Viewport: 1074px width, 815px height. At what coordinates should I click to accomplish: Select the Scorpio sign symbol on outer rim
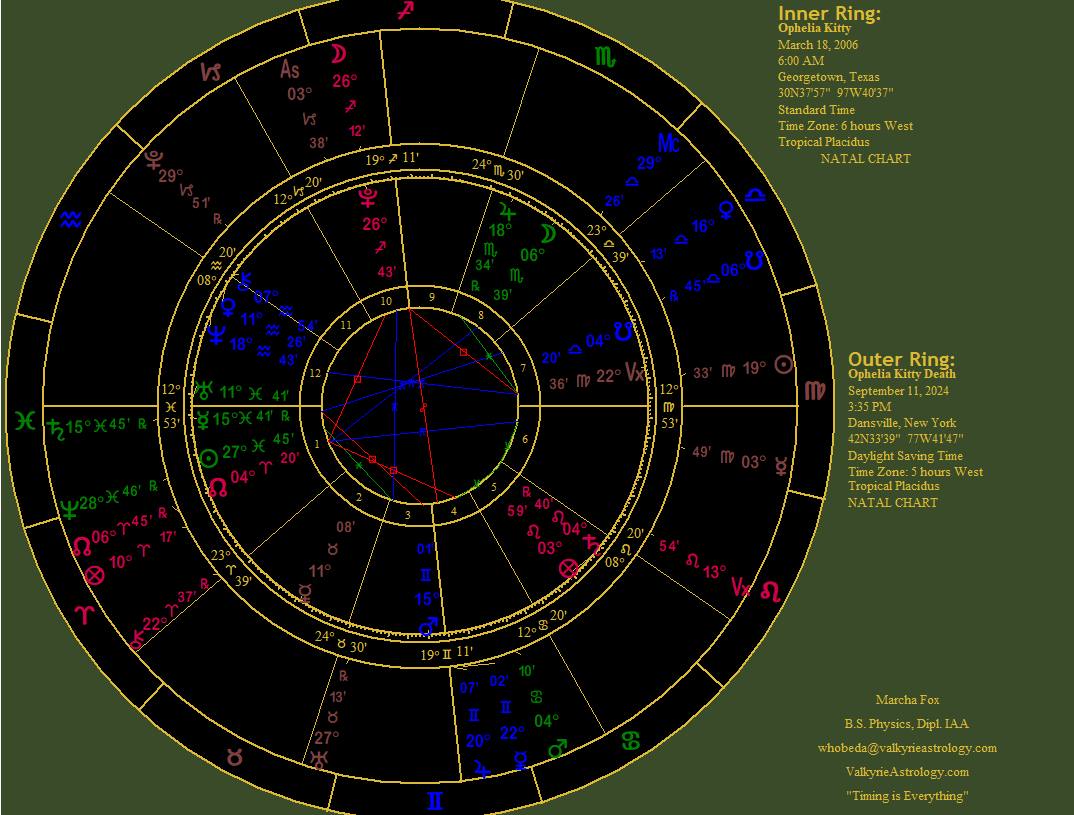(606, 56)
